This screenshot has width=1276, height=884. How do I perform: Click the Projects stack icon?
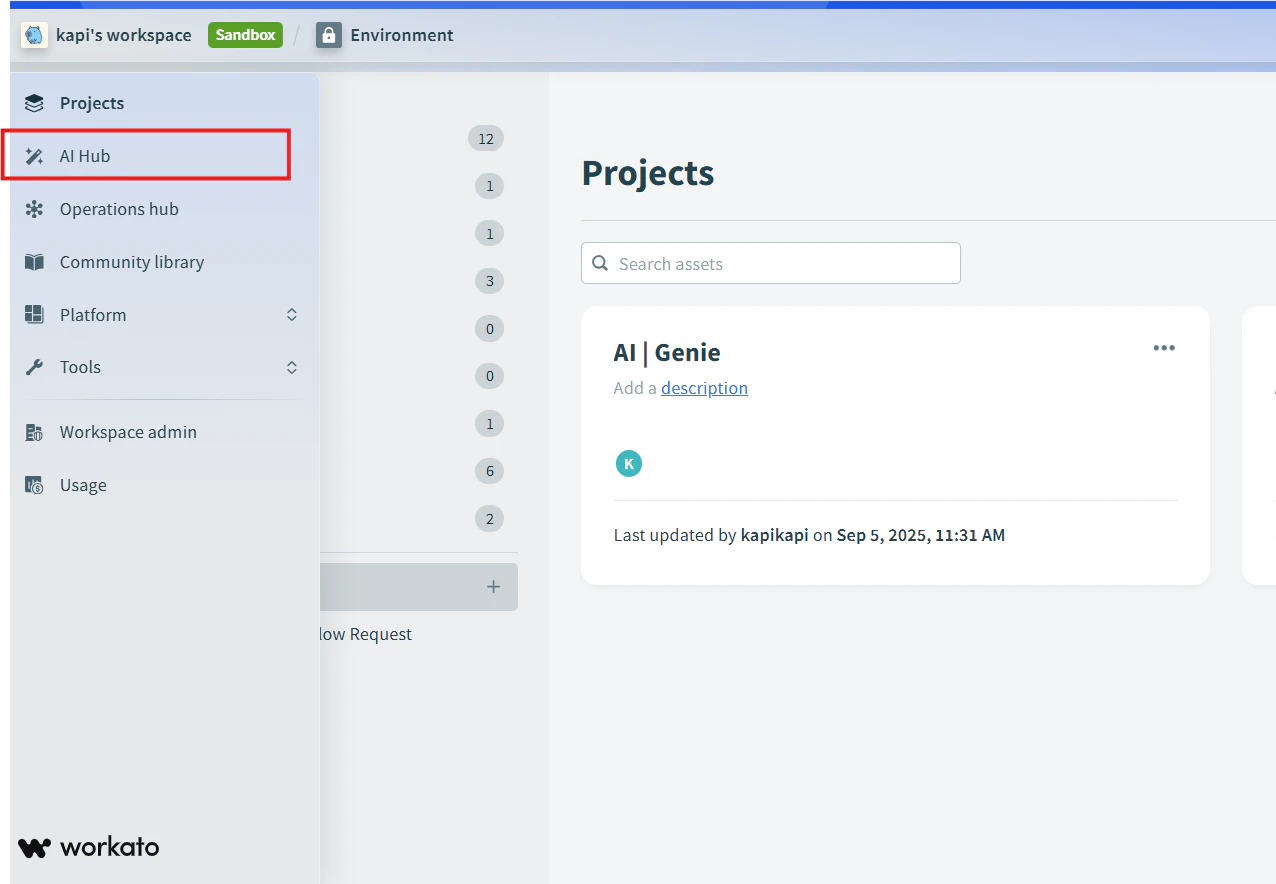point(34,103)
